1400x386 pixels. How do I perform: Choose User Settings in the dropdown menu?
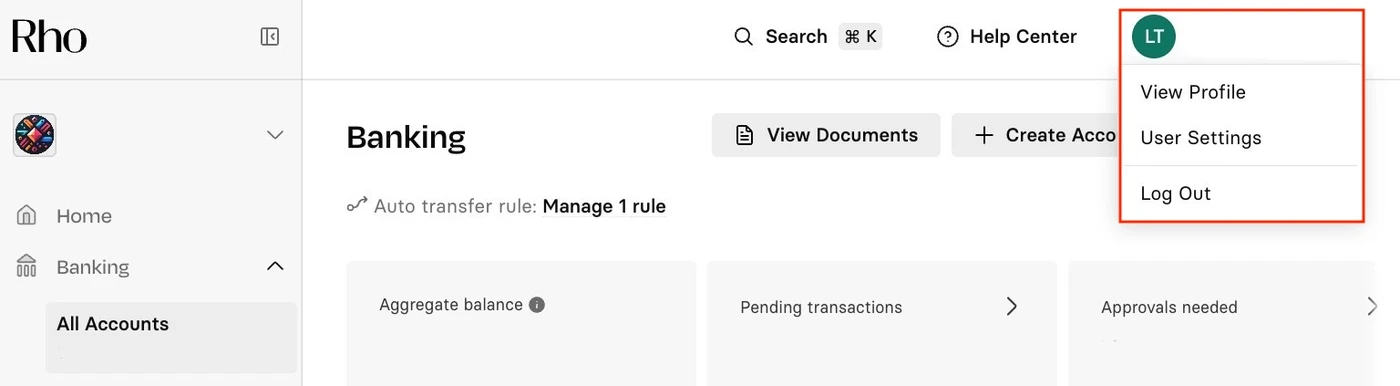coord(1201,138)
